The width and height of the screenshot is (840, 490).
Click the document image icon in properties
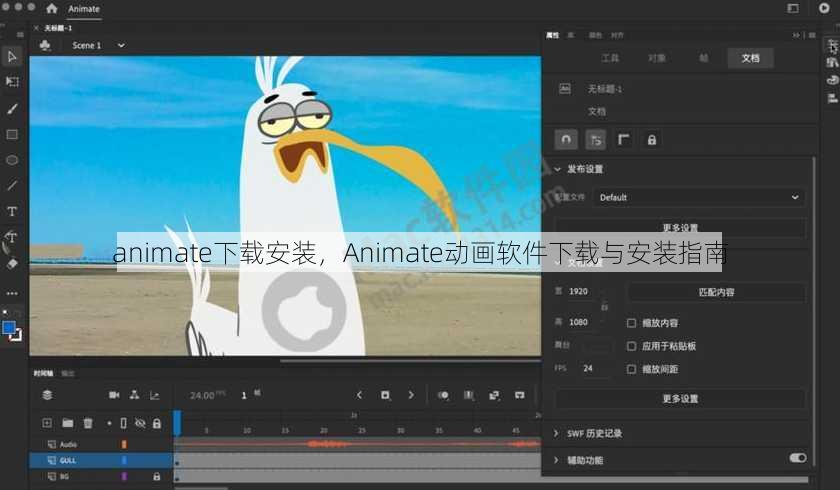(x=565, y=88)
